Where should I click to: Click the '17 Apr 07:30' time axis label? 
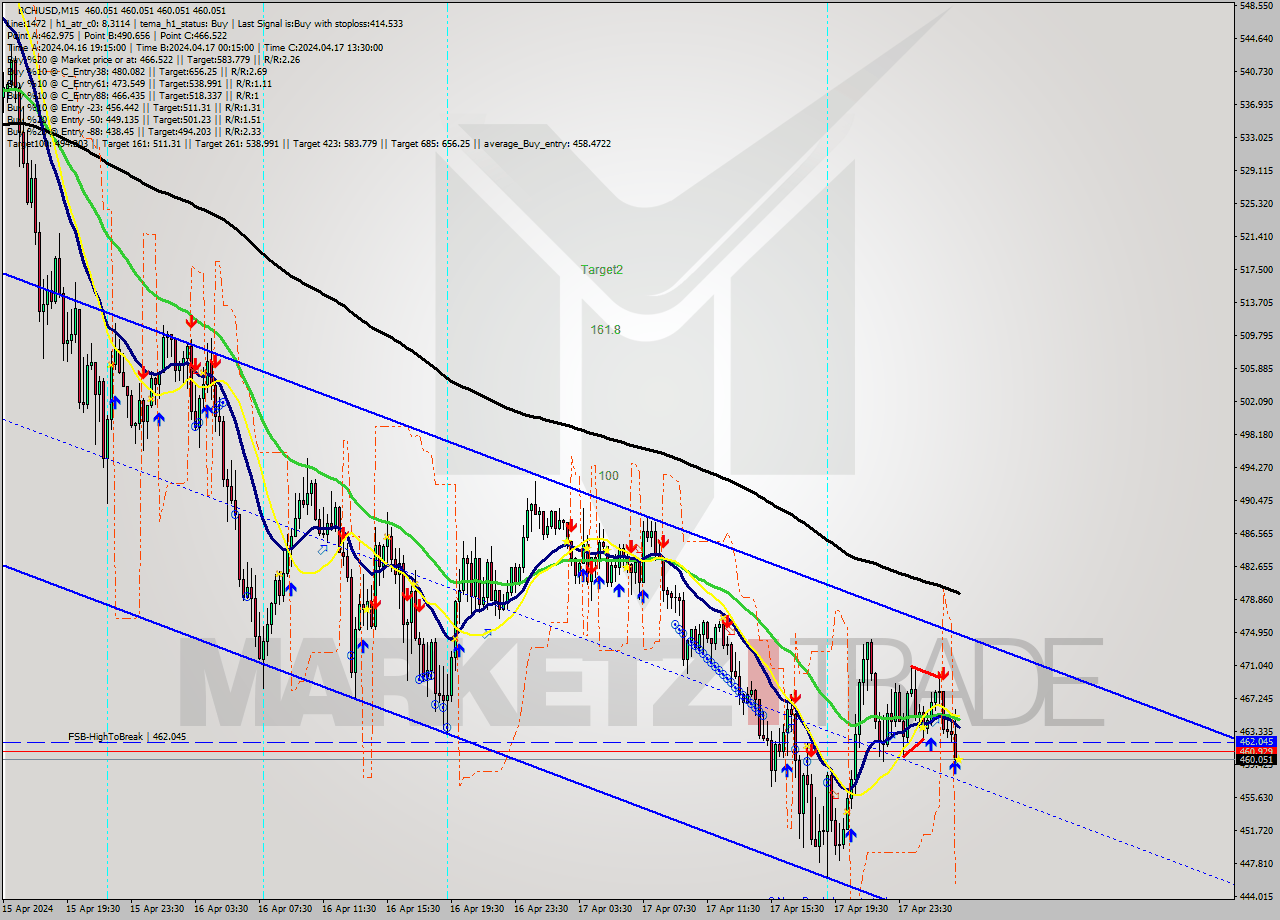670,909
